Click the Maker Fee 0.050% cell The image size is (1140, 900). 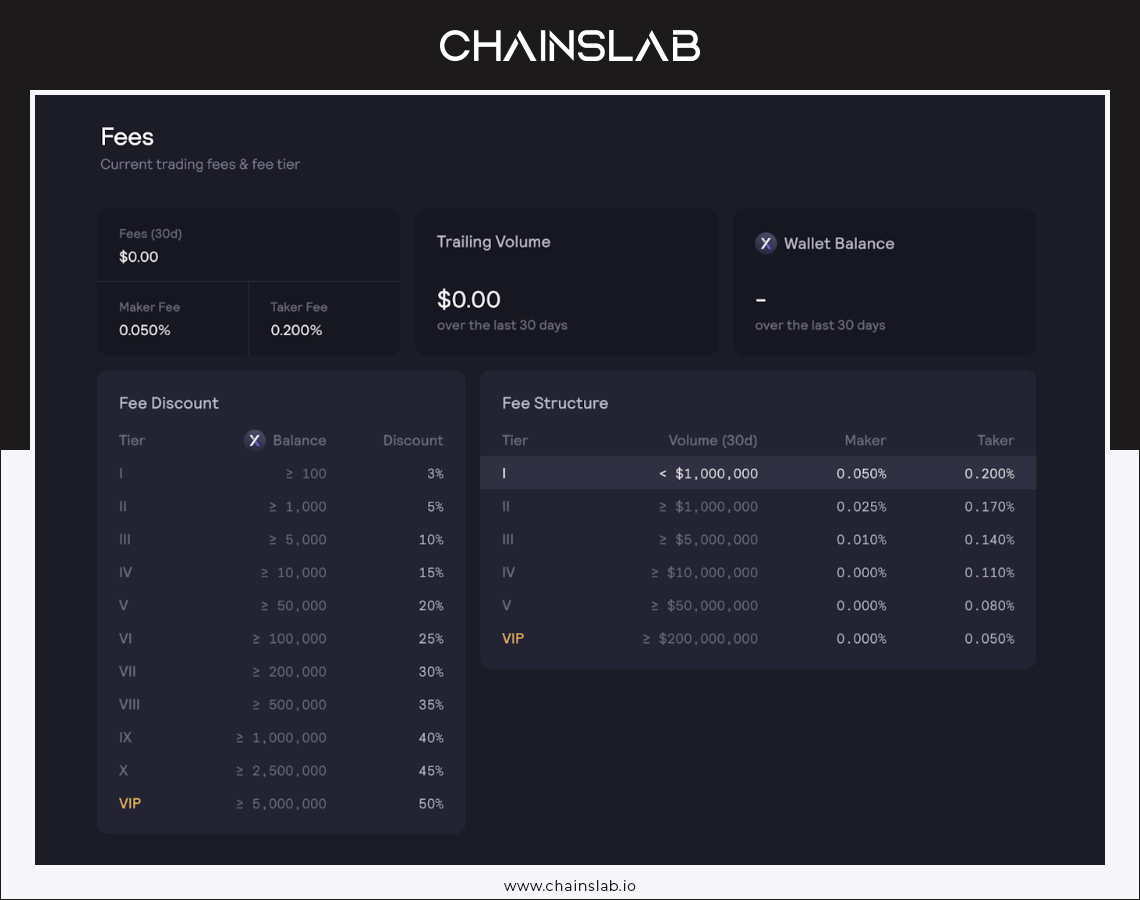click(145, 330)
